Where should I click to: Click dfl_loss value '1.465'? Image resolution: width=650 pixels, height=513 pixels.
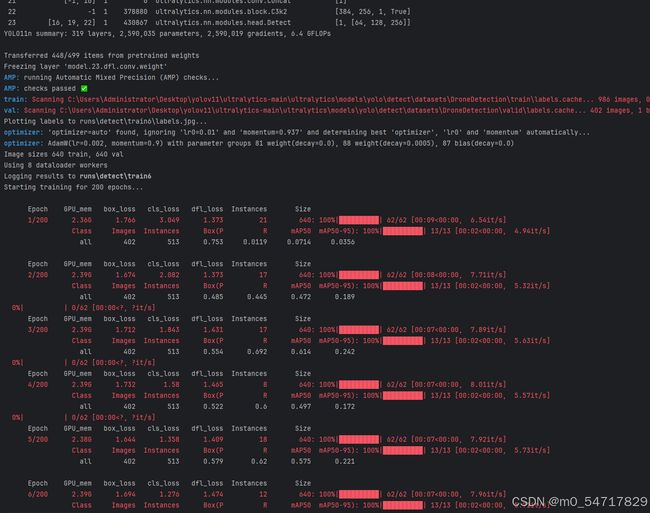(213, 385)
